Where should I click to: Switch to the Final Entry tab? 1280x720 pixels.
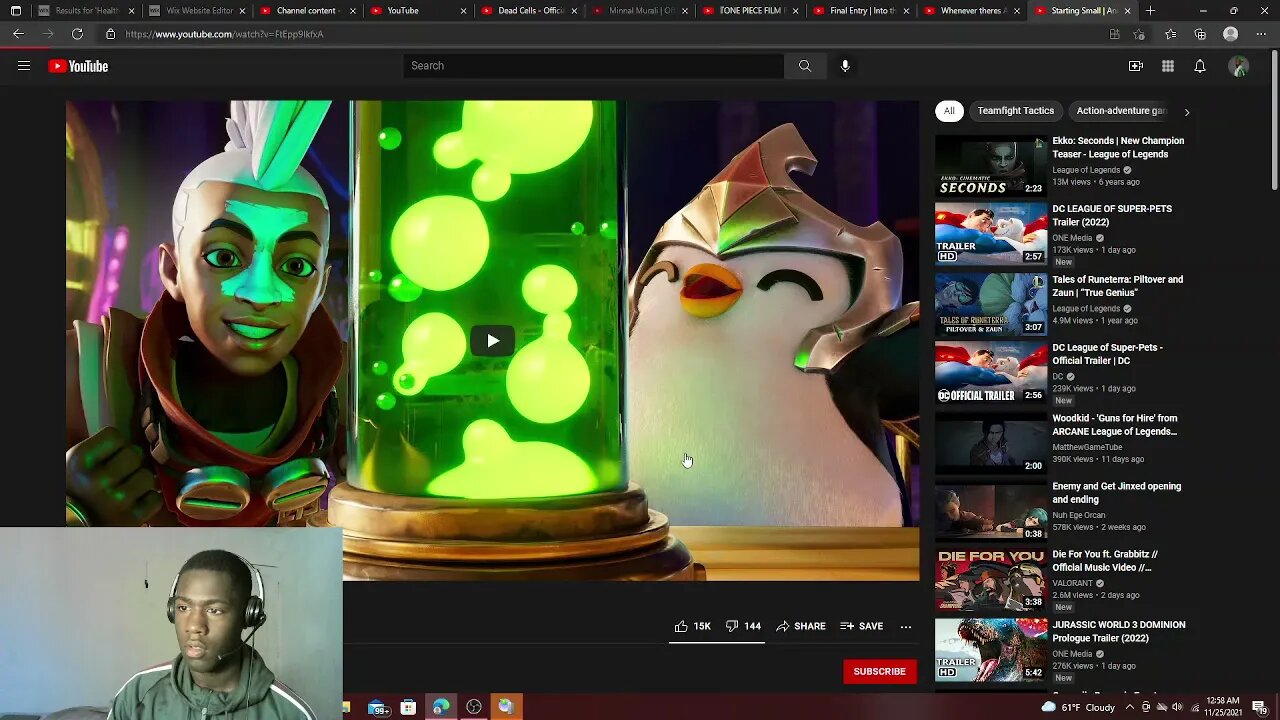[x=861, y=11]
